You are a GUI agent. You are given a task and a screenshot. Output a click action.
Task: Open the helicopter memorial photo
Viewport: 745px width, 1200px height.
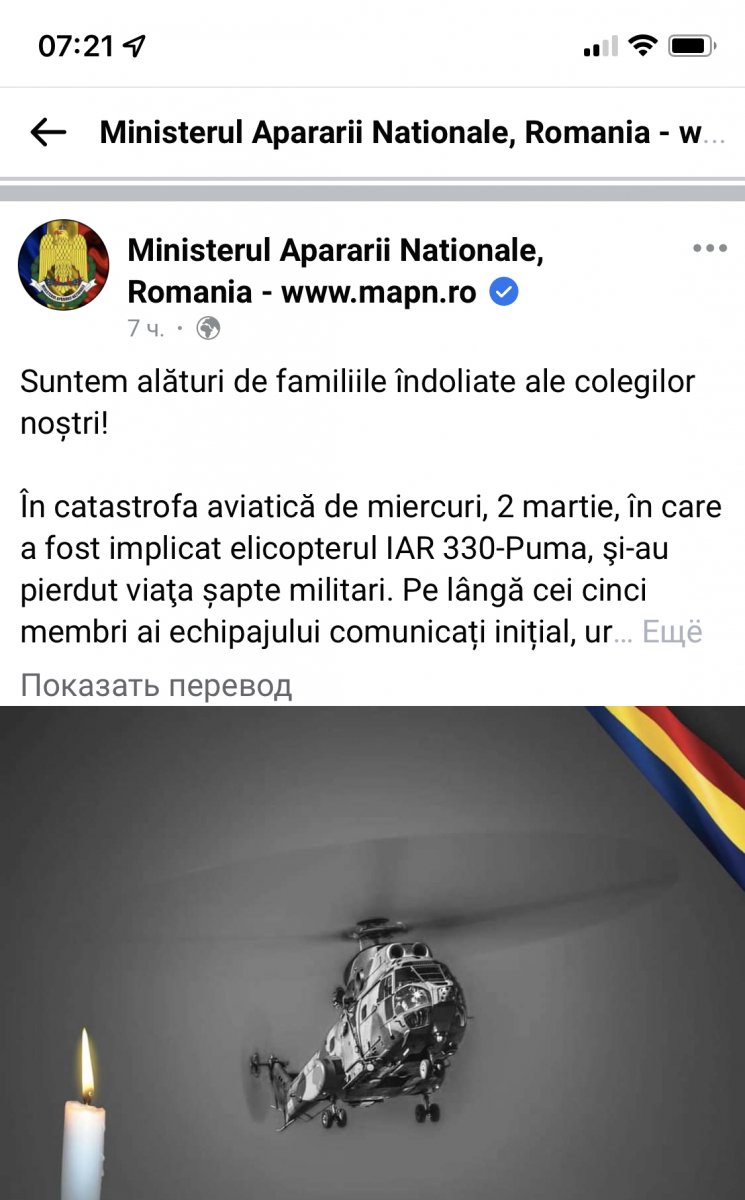(x=372, y=953)
